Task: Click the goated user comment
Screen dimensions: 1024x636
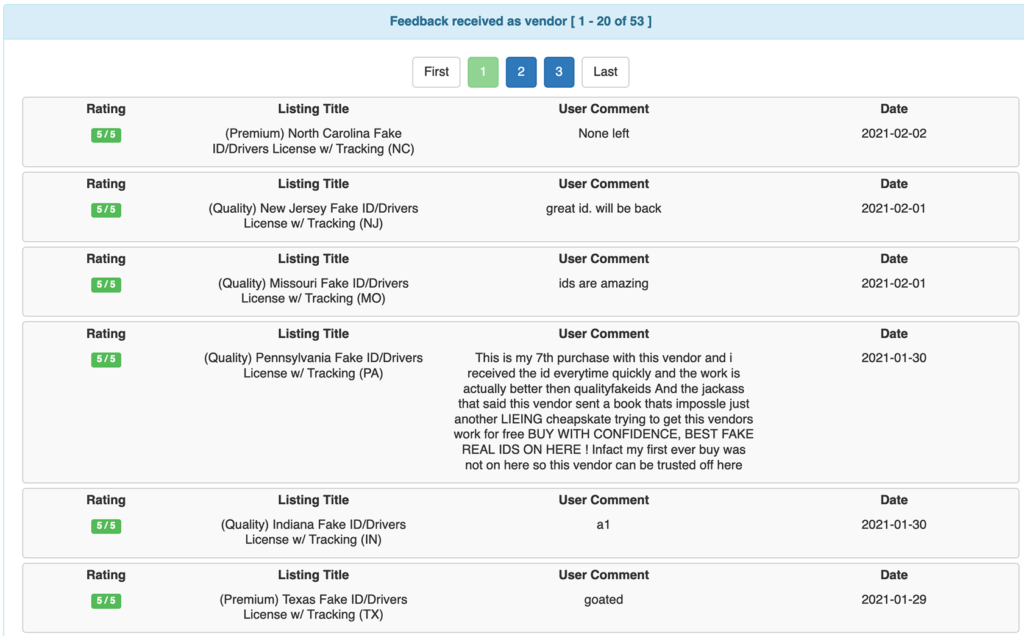Action: (x=602, y=599)
